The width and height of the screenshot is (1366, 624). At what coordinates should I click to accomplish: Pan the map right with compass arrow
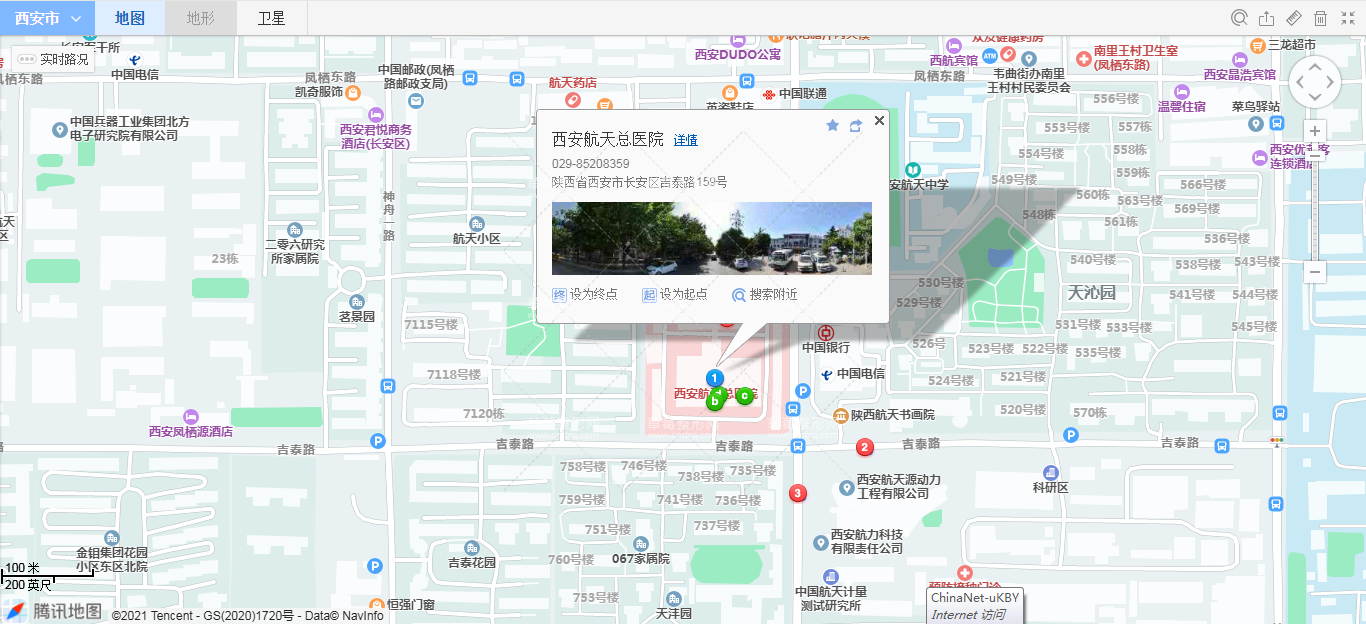click(1331, 83)
